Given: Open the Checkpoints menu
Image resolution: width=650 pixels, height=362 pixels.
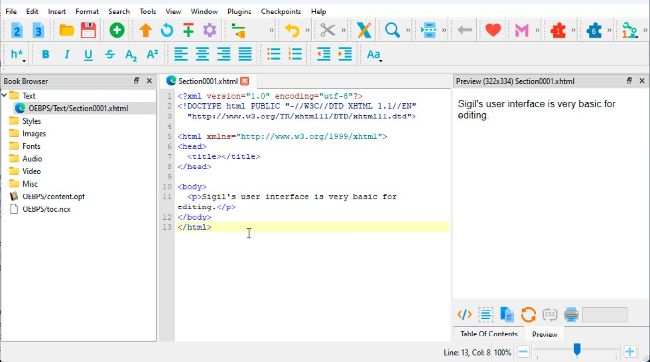Looking at the screenshot, I should 281,12.
